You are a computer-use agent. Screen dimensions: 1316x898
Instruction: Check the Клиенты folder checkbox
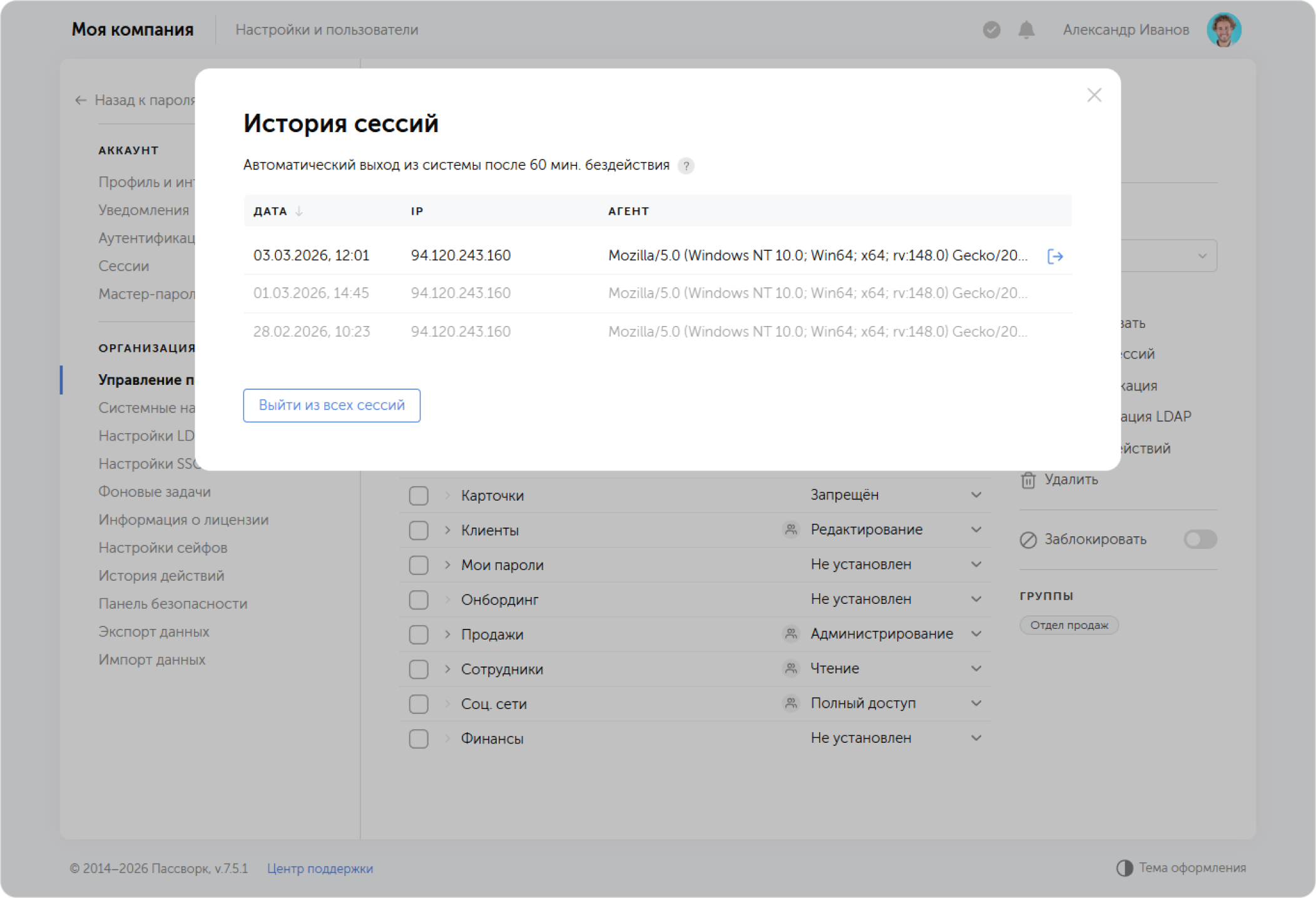pyautogui.click(x=419, y=531)
